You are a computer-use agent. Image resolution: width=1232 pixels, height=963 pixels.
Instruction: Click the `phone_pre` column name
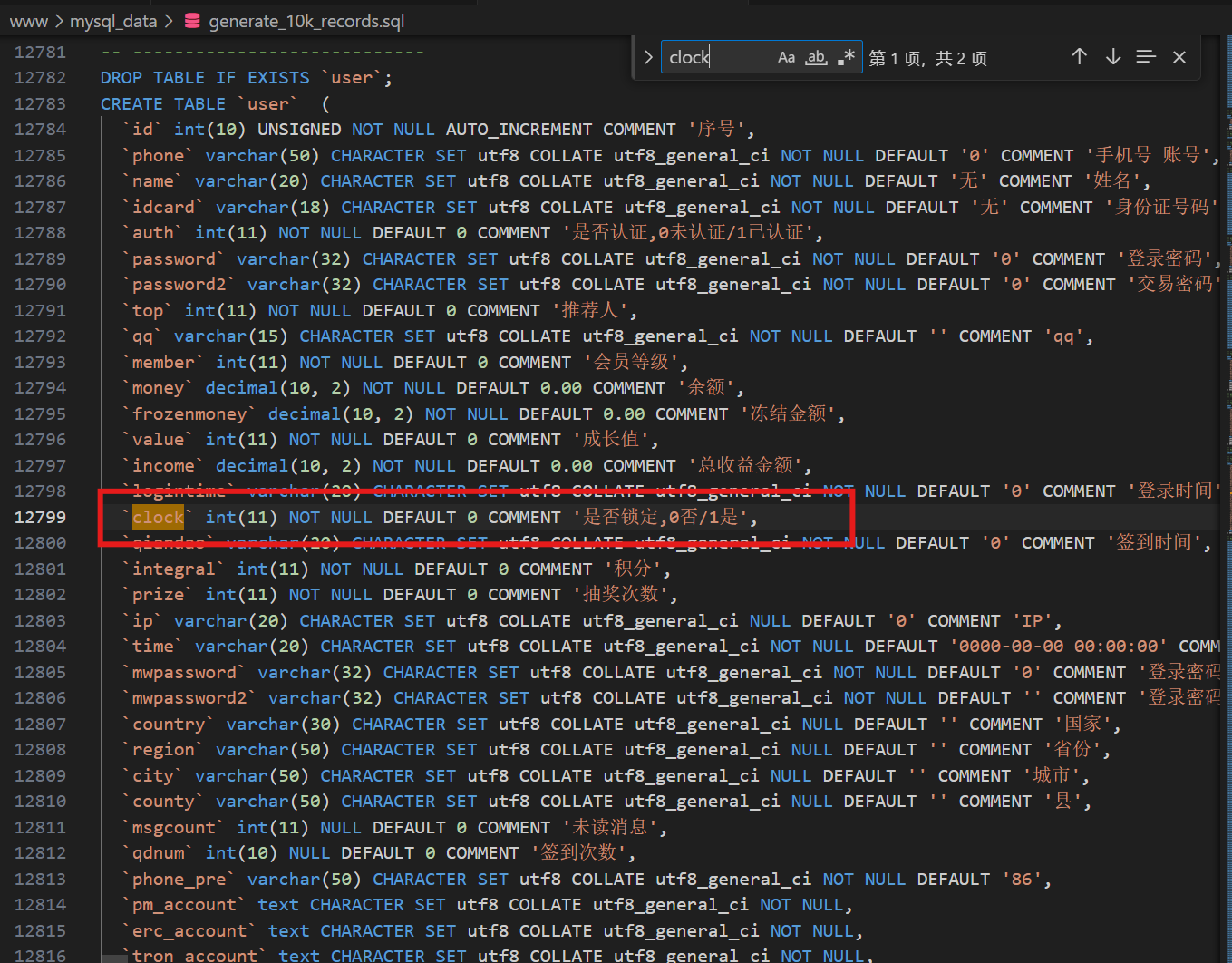tap(179, 879)
